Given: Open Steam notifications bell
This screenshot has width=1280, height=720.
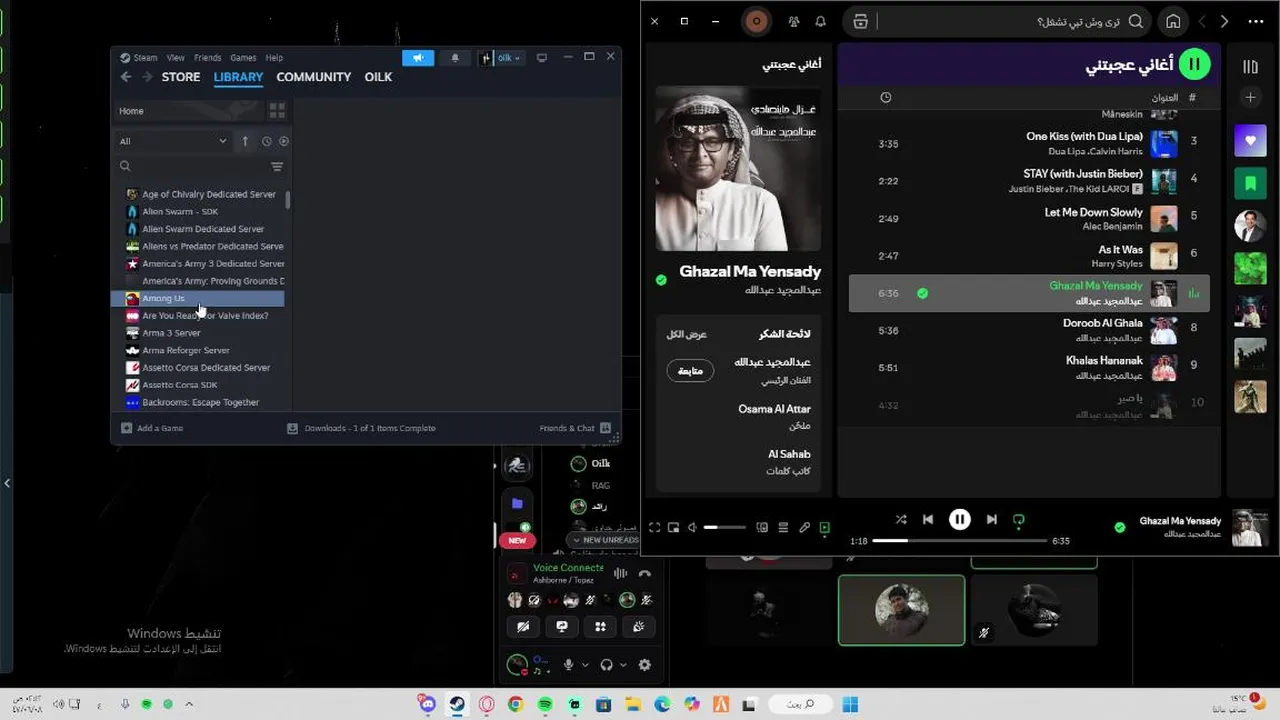Looking at the screenshot, I should click(x=455, y=58).
